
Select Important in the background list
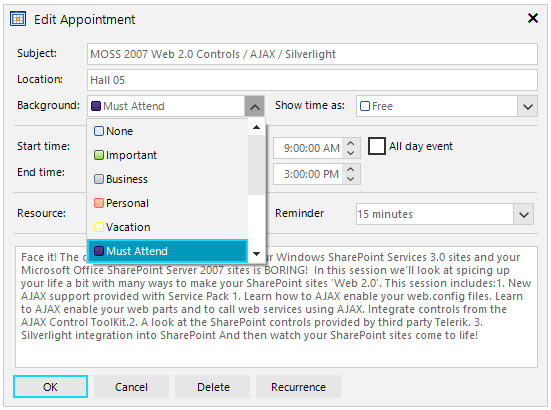(168, 155)
